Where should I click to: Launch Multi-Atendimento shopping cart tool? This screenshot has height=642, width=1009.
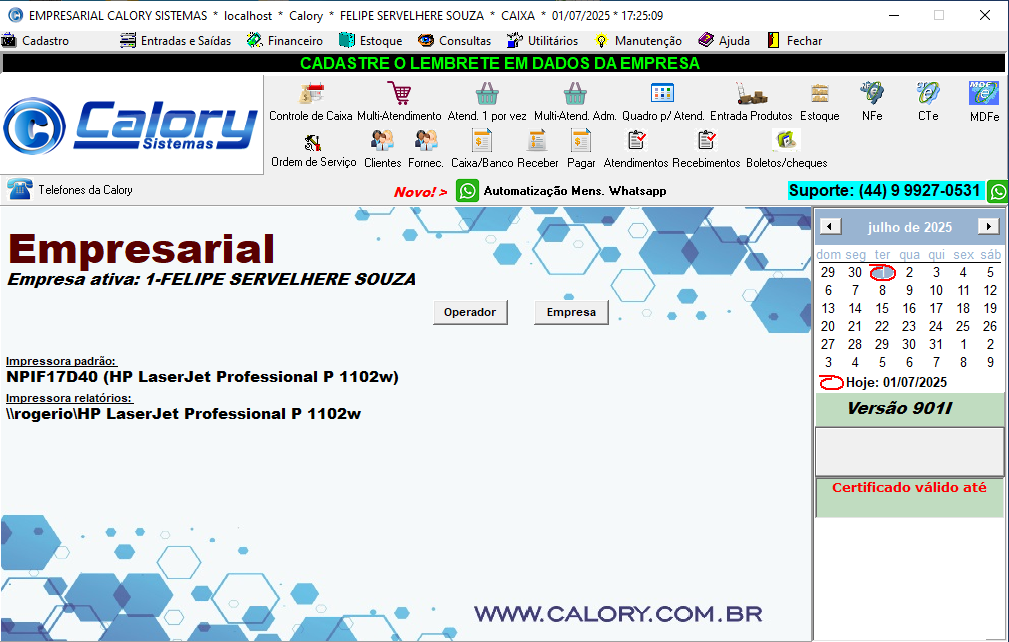[398, 100]
